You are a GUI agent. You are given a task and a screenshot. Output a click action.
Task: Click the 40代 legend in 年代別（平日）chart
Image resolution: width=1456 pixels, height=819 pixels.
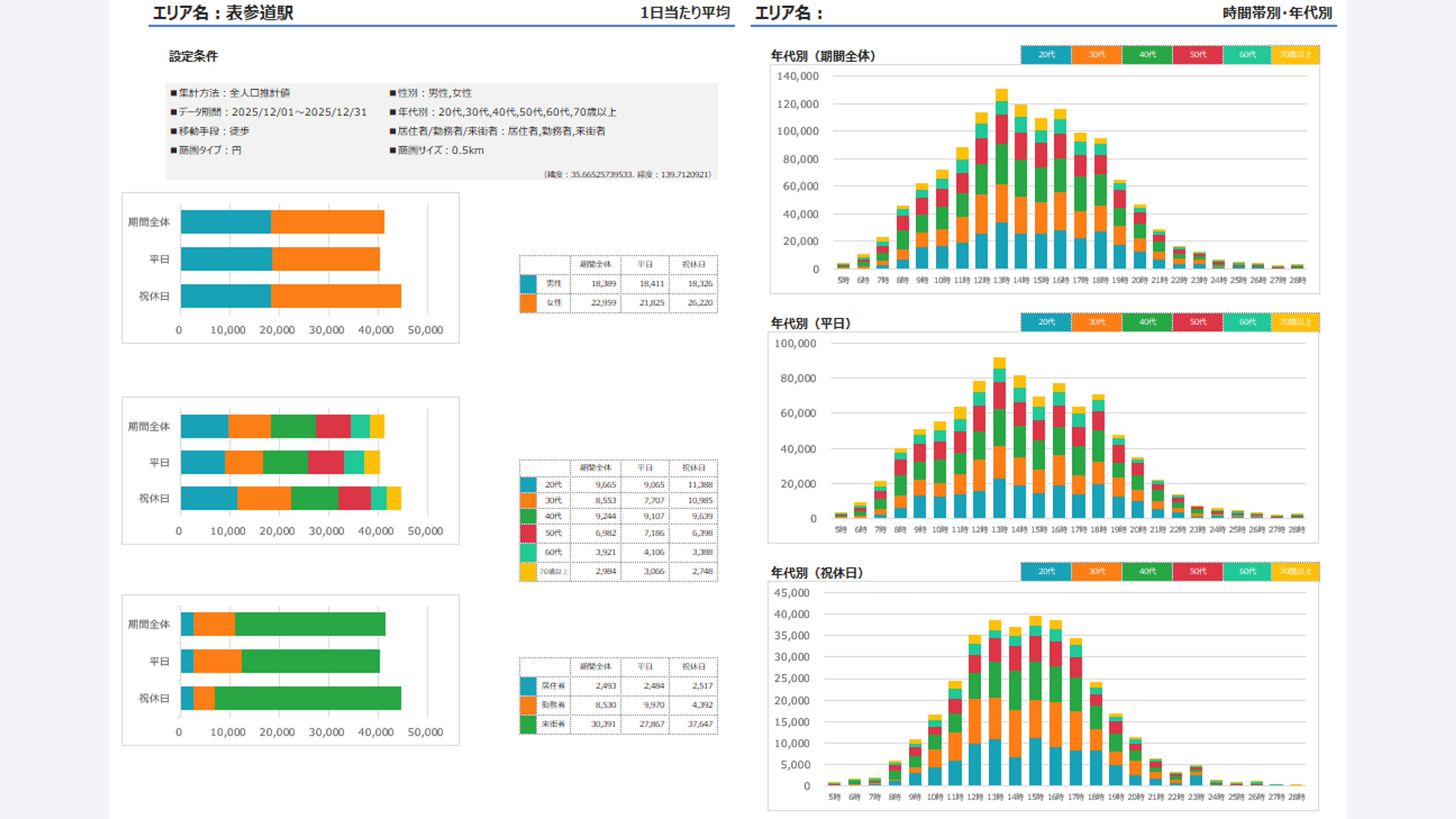(1147, 322)
